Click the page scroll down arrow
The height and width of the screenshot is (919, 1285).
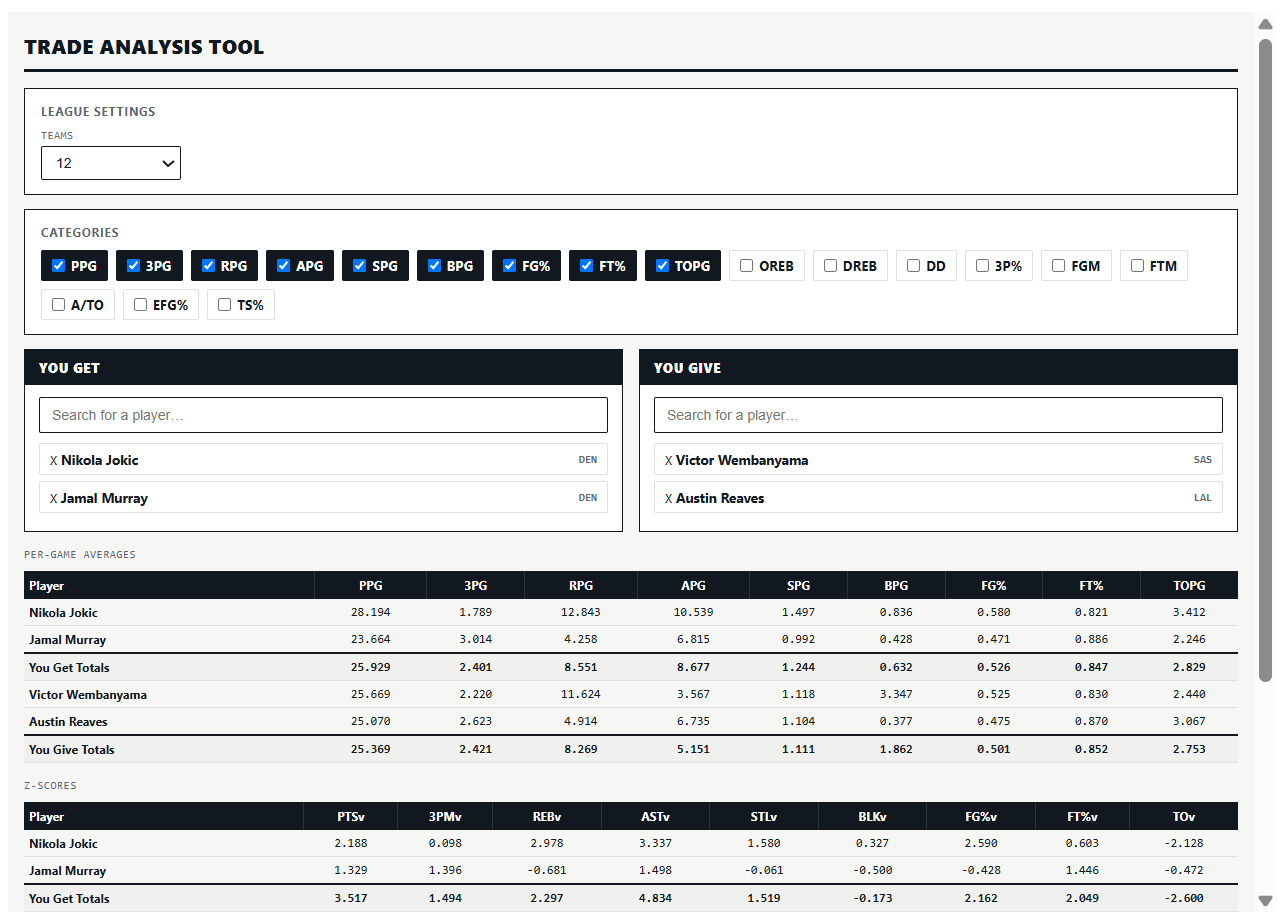tap(1265, 901)
